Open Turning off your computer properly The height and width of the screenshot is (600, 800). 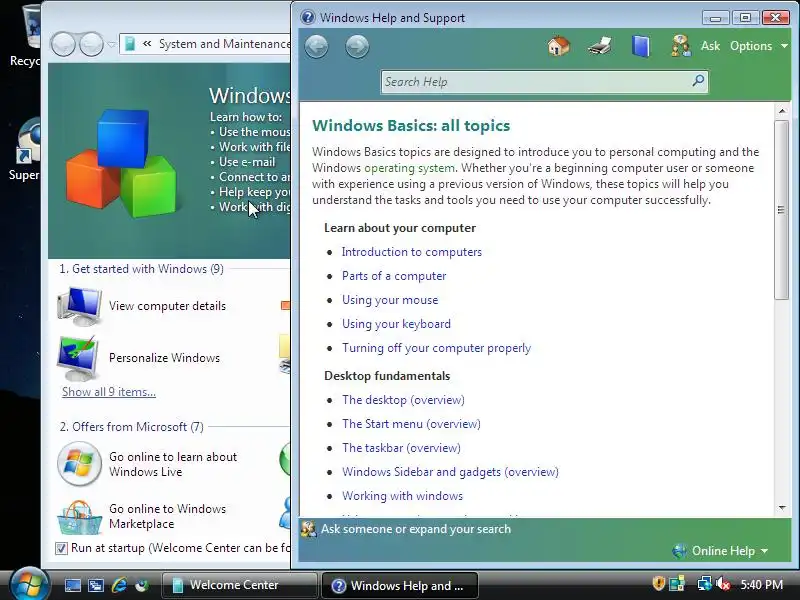(x=436, y=348)
